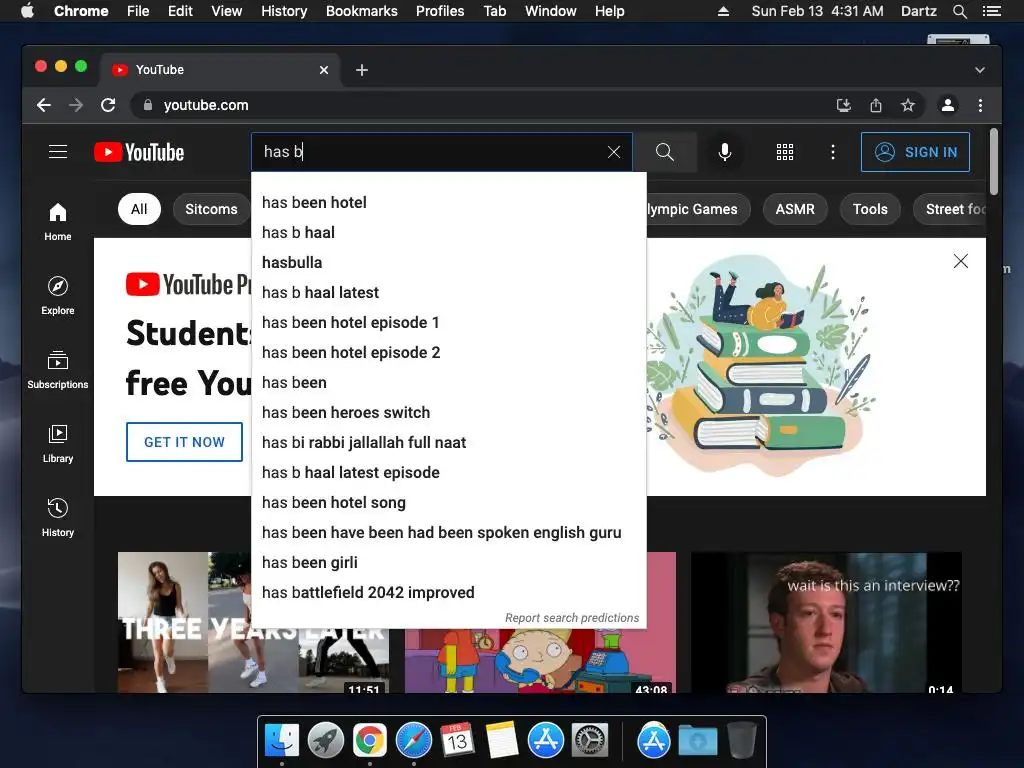Reload the page

[108, 105]
